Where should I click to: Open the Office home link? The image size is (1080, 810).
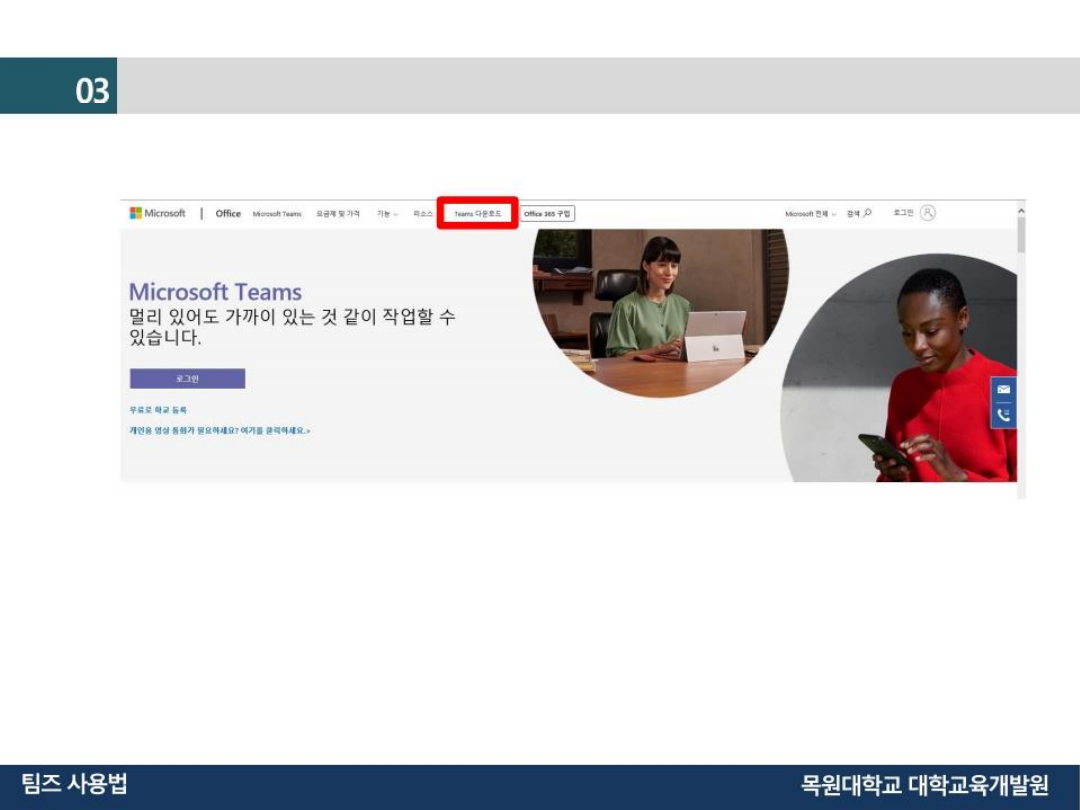(228, 214)
